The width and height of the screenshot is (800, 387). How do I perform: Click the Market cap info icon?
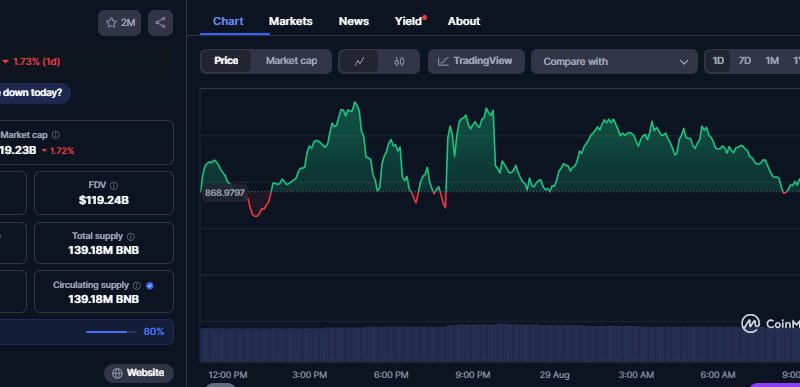pyautogui.click(x=56, y=135)
